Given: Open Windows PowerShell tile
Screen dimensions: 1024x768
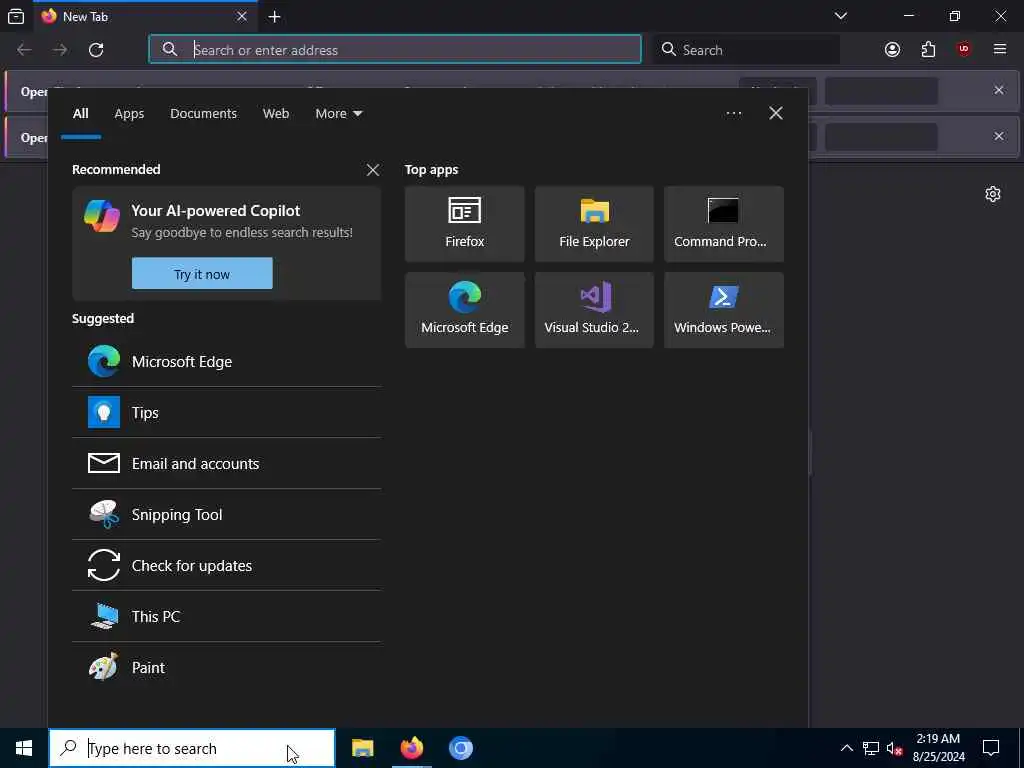Looking at the screenshot, I should coord(724,310).
